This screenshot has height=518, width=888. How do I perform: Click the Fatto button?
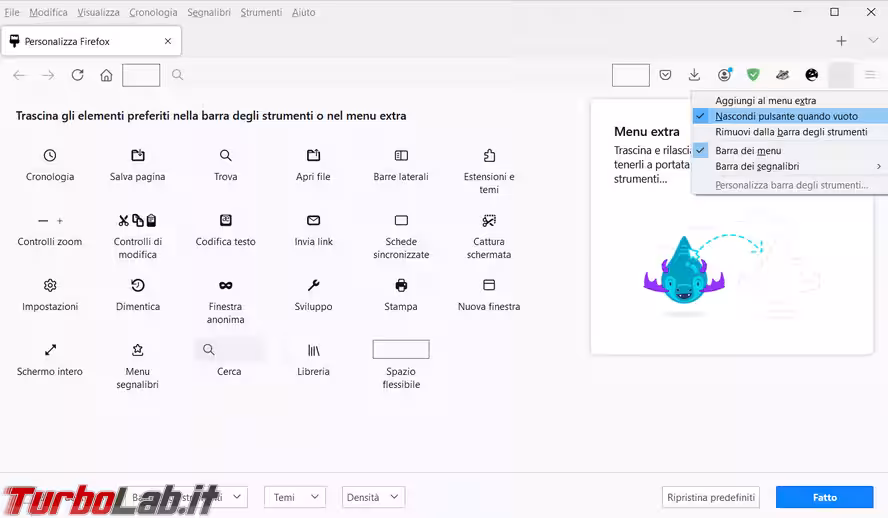coord(825,497)
